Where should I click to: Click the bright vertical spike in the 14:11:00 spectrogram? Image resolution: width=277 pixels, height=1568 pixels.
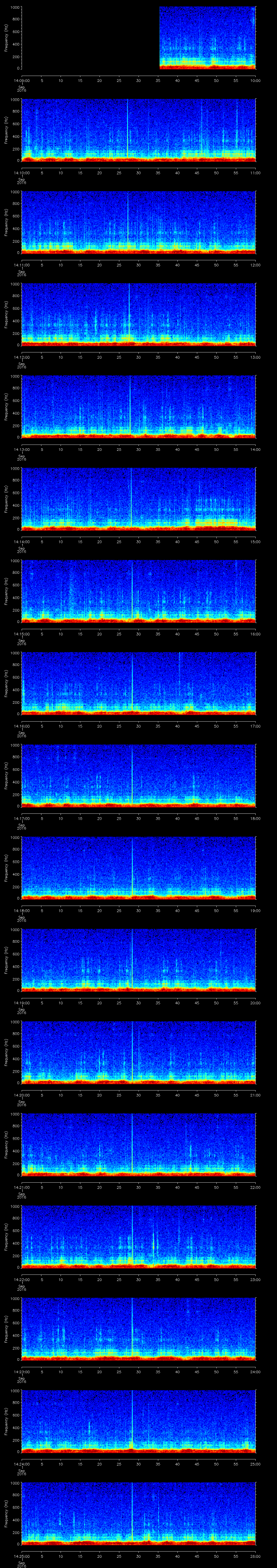[128, 219]
